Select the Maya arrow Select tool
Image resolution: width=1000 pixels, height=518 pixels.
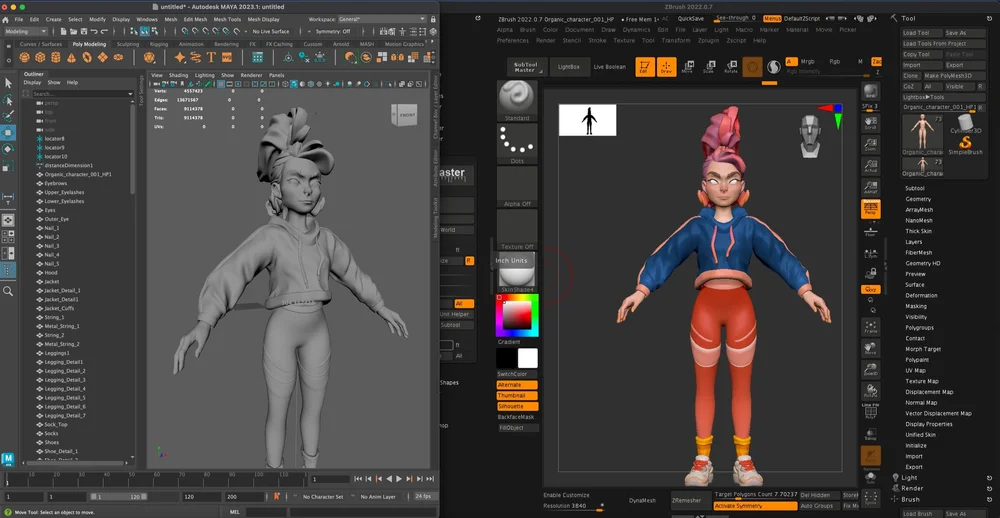(x=8, y=84)
